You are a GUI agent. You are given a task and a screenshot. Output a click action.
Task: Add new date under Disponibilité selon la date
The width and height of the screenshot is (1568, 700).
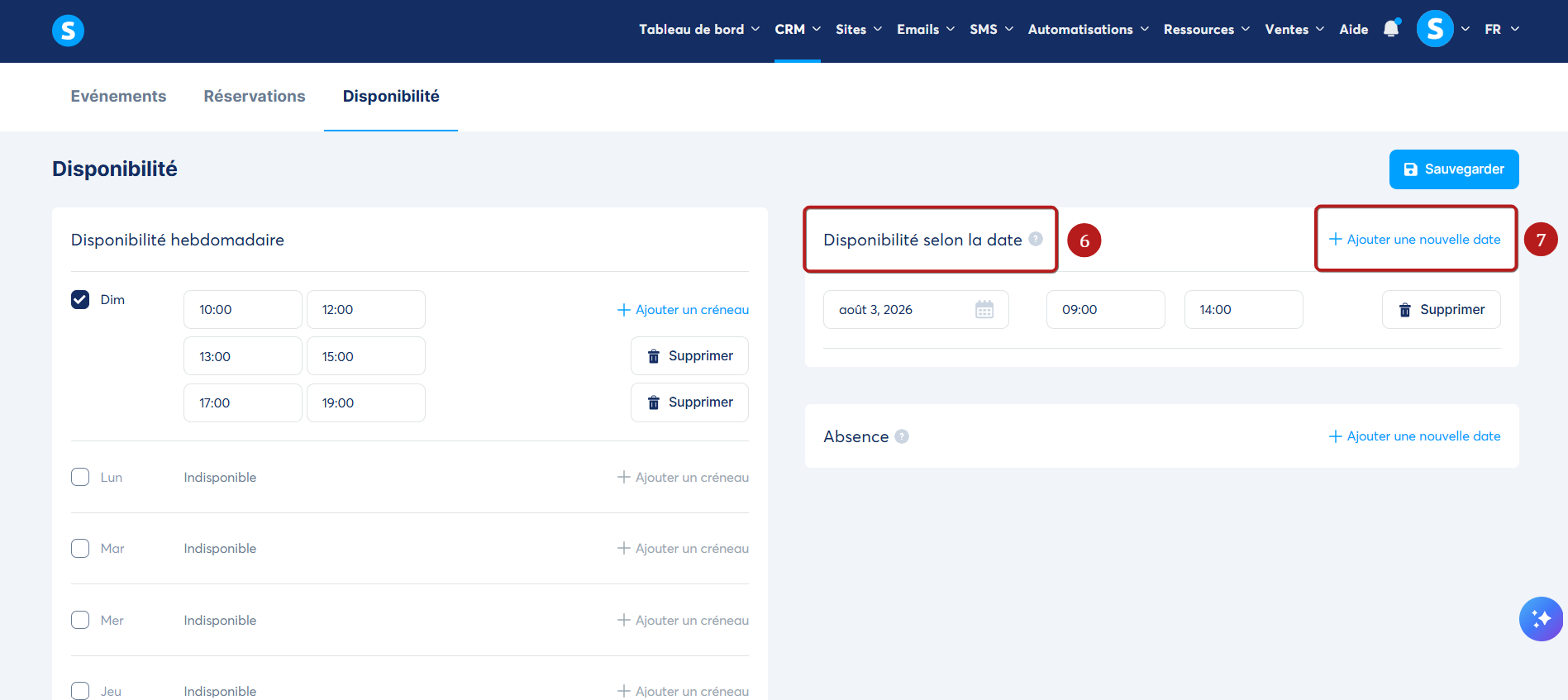tap(1415, 240)
